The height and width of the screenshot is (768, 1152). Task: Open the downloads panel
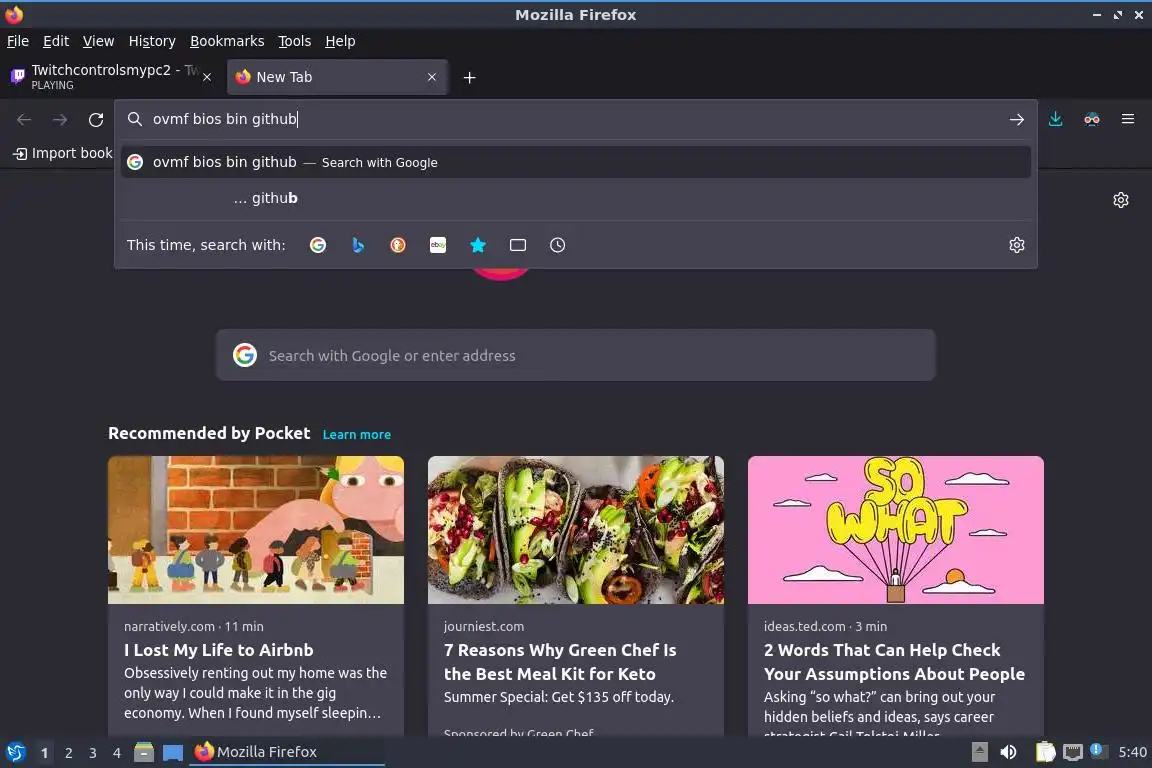coord(1055,119)
